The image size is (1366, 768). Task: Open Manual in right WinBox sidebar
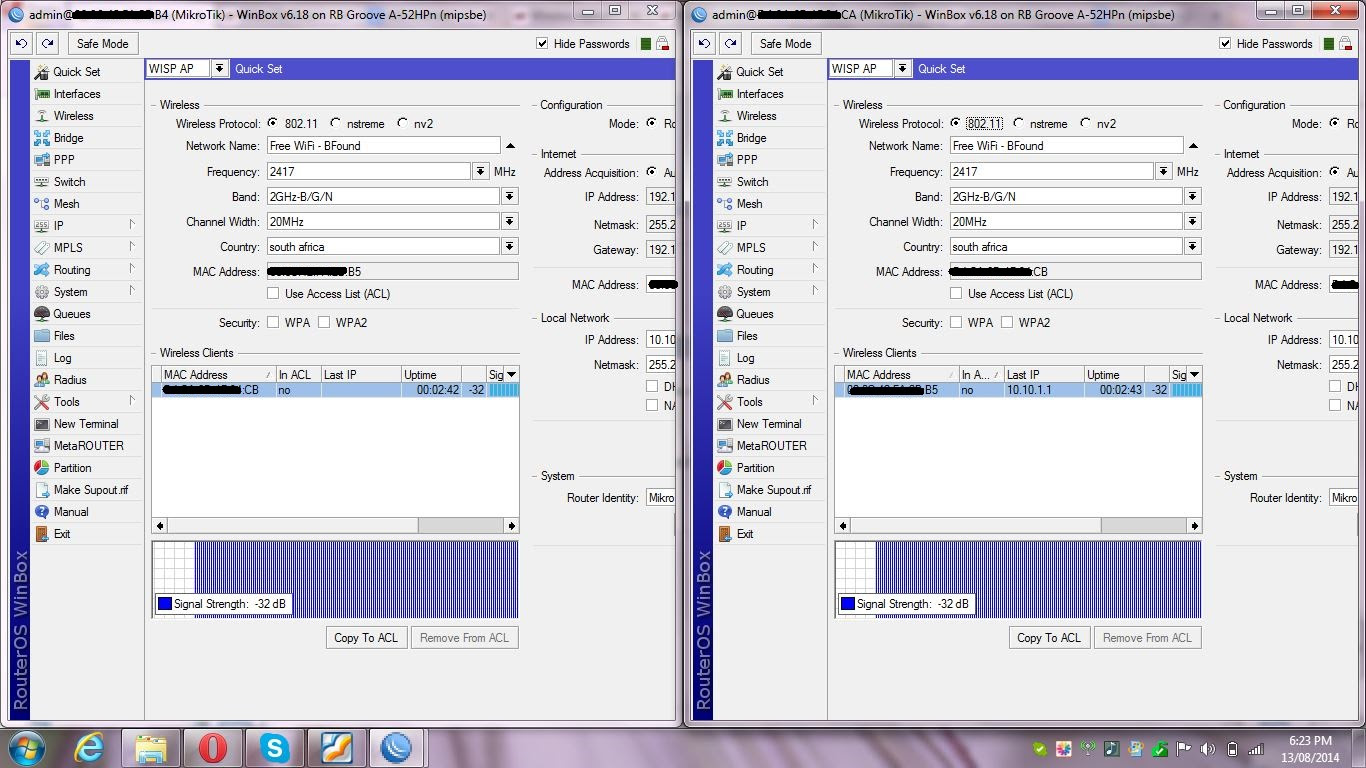pos(753,512)
